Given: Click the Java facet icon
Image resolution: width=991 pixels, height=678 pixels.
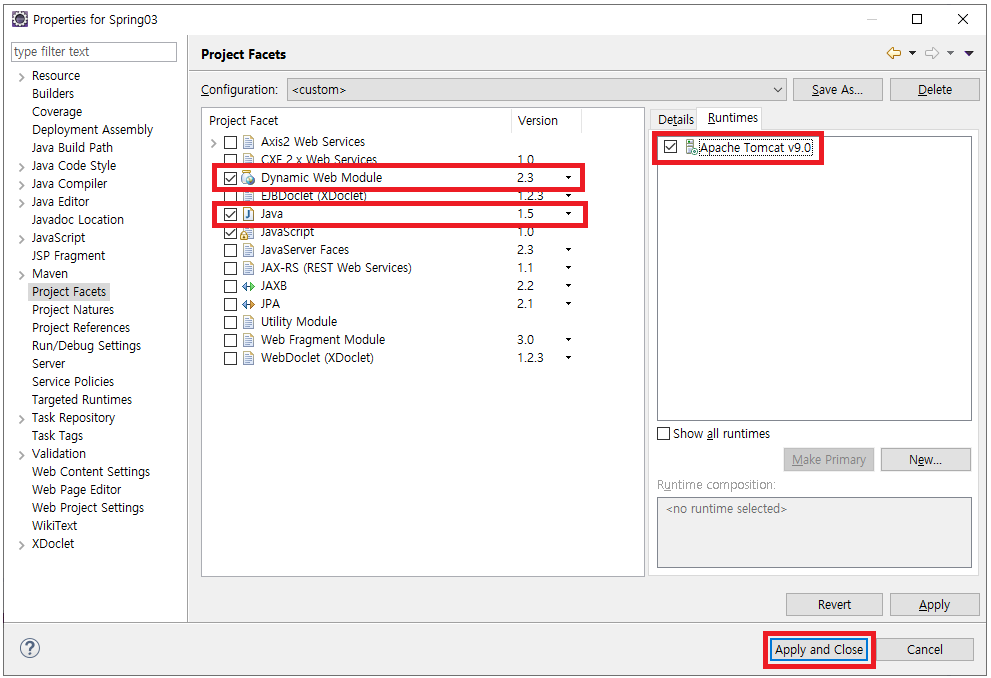Looking at the screenshot, I should point(248,214).
